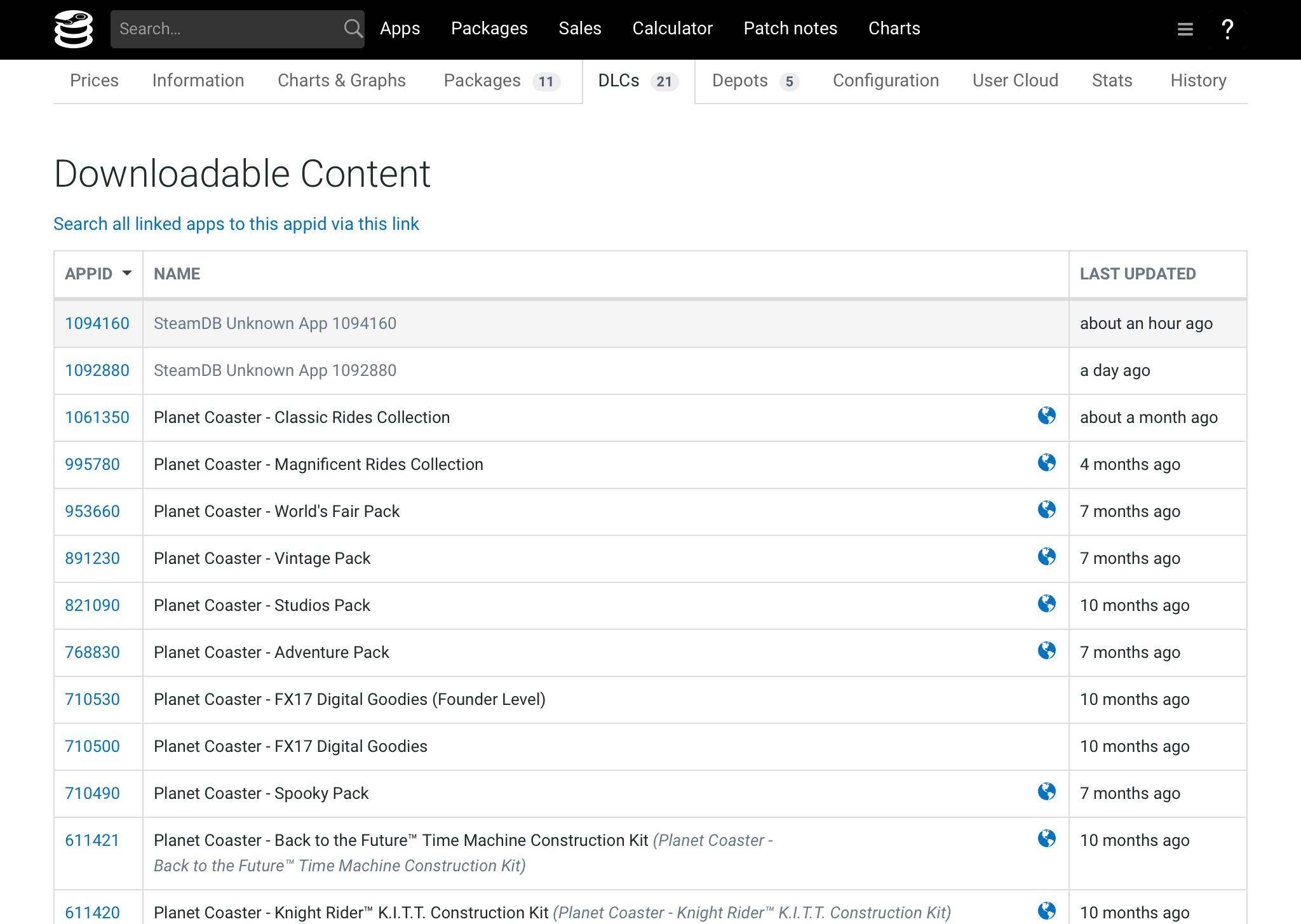Open Patch notes page
This screenshot has height=924, width=1301.
pyautogui.click(x=791, y=29)
